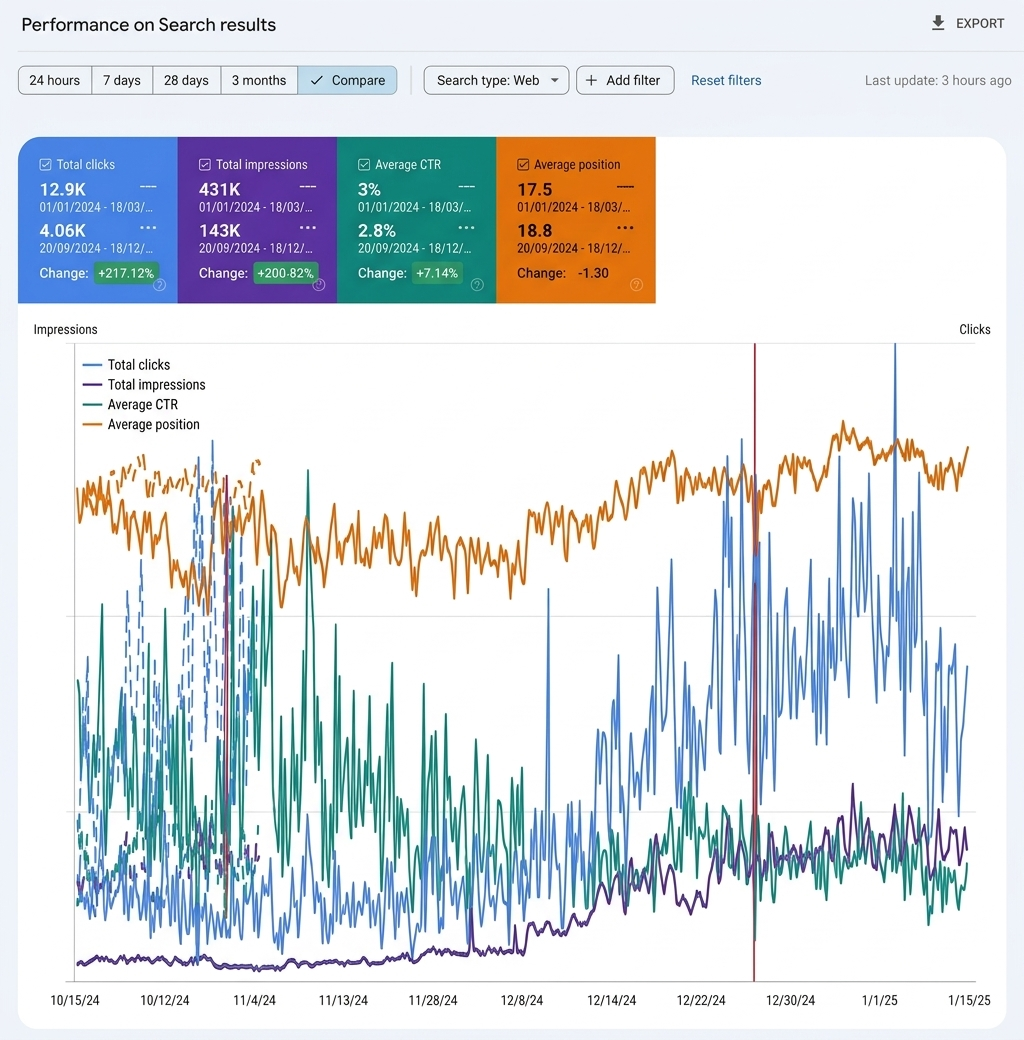Click the 431K impressions value
Screen dimensions: 1024x1040
pos(220,190)
